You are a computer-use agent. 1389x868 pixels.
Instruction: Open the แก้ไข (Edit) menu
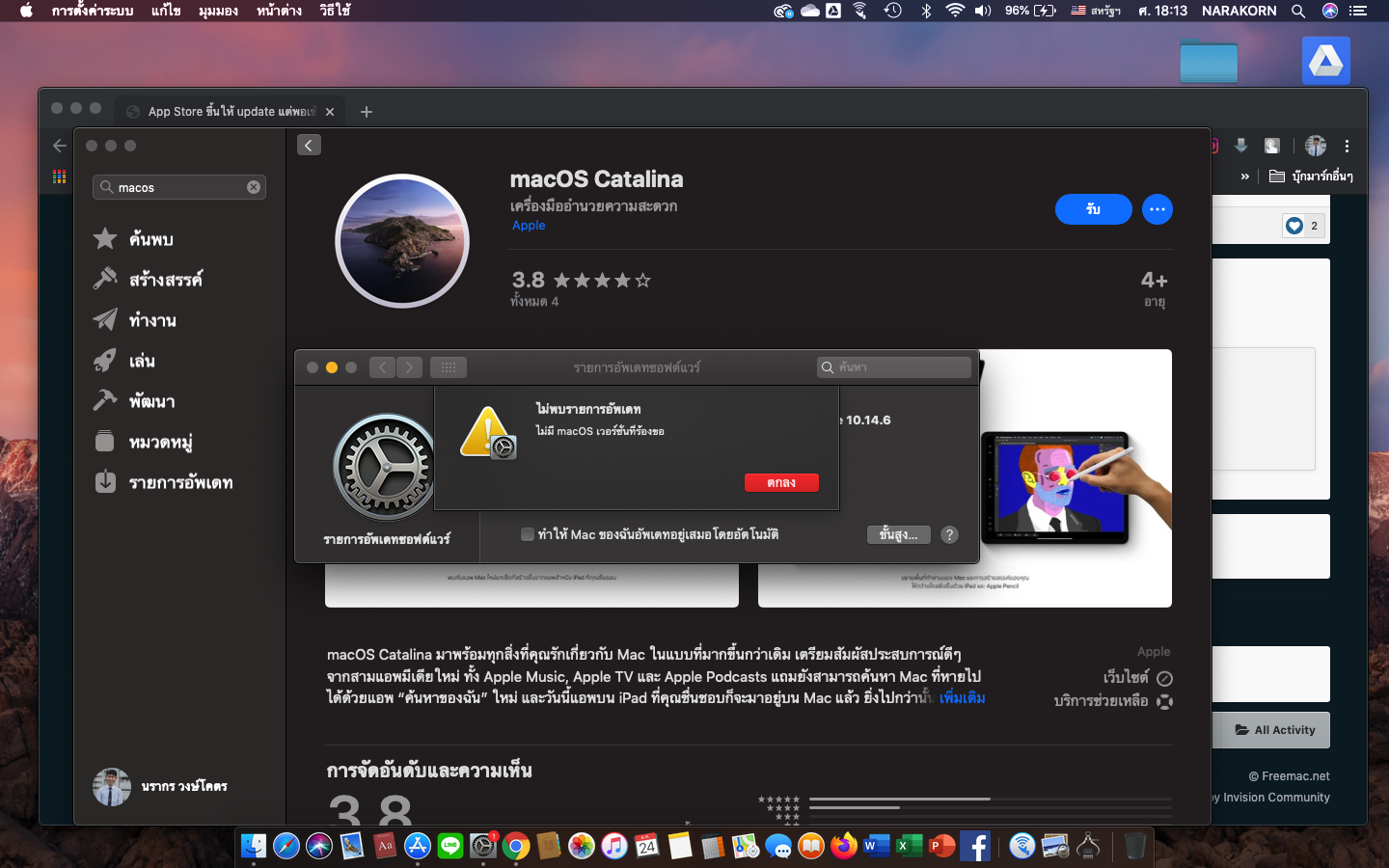tap(166, 11)
